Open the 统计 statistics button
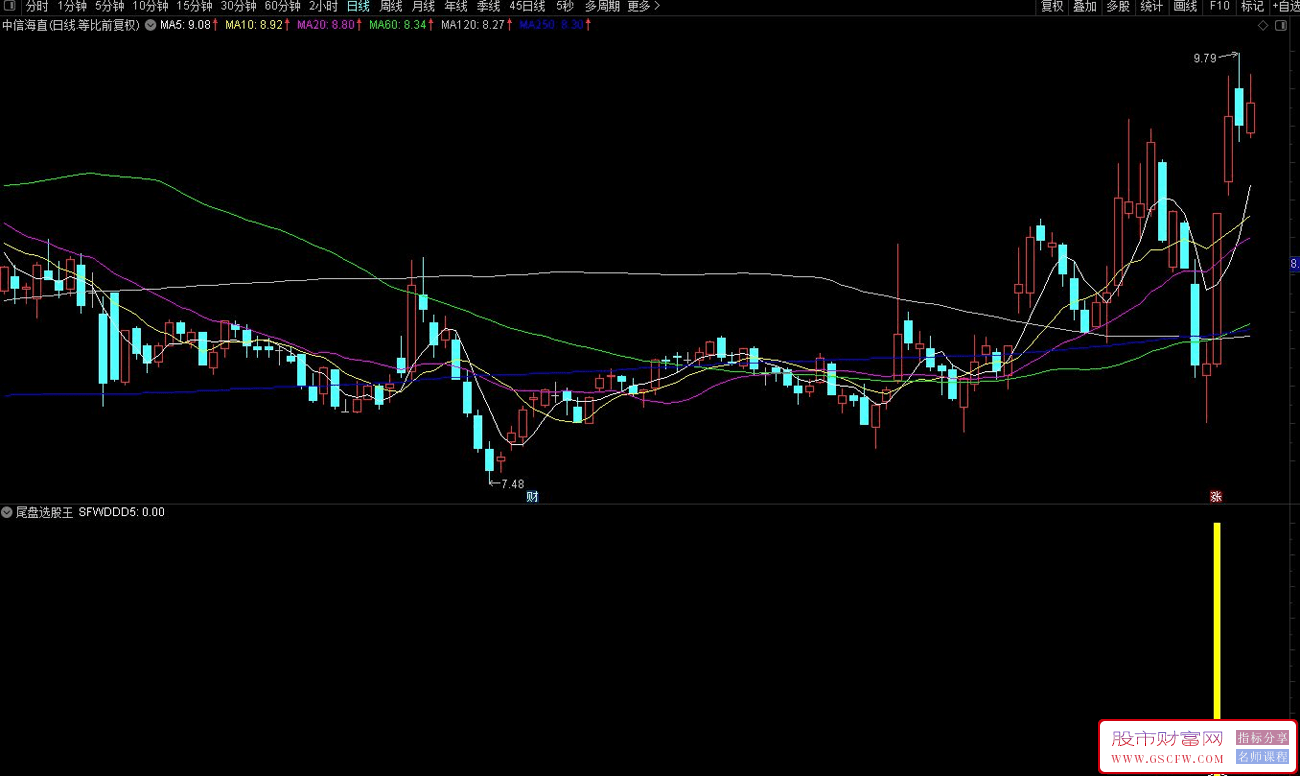The image size is (1300, 776). (x=1151, y=6)
